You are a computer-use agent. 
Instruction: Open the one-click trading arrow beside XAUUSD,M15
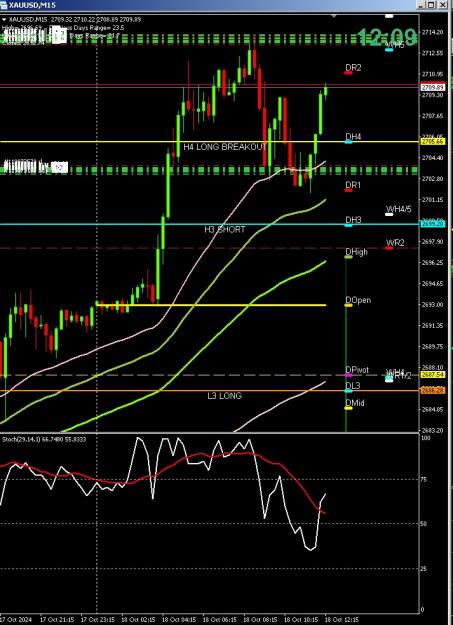4,19
